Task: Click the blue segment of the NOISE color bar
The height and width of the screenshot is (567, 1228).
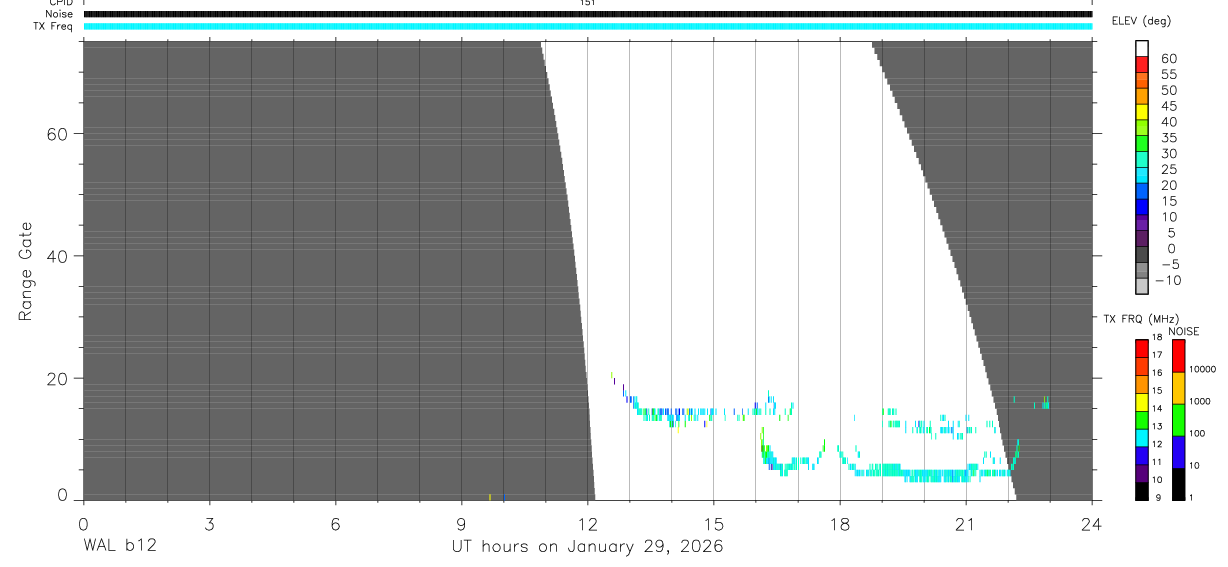Action: [x=1178, y=451]
